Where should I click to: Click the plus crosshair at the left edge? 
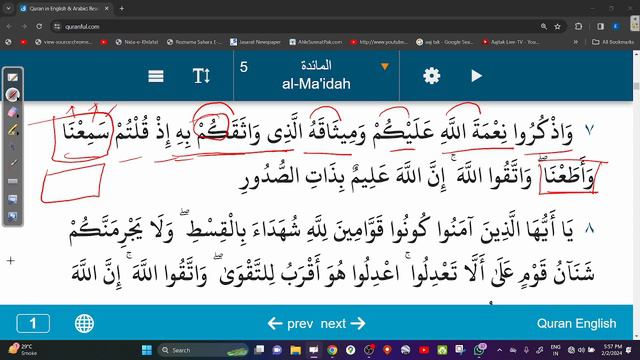11,260
